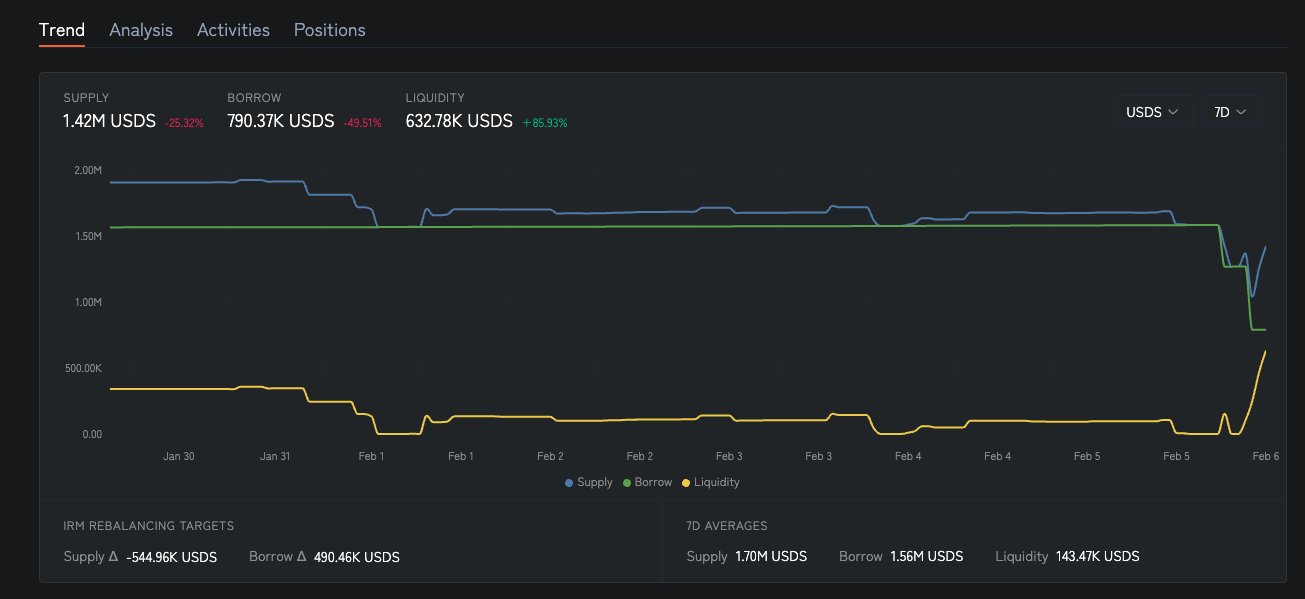Click the Jan 31 x-axis date label
The image size is (1305, 599).
pos(275,456)
